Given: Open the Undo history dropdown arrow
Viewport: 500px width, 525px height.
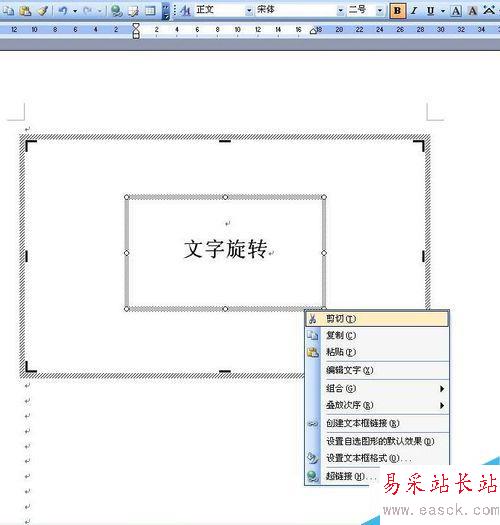Looking at the screenshot, I should coord(75,11).
